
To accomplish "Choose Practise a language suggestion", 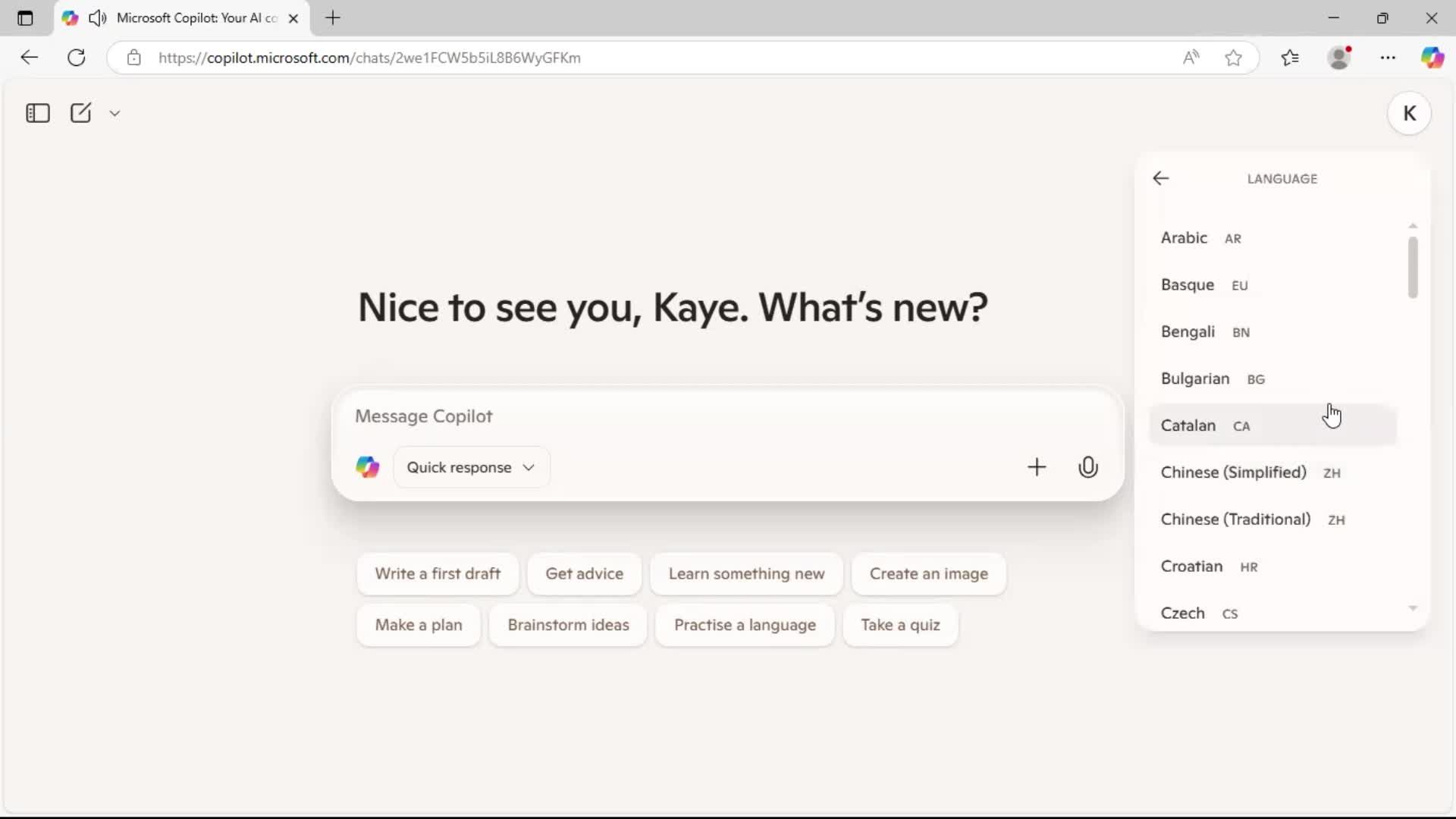I will click(745, 625).
